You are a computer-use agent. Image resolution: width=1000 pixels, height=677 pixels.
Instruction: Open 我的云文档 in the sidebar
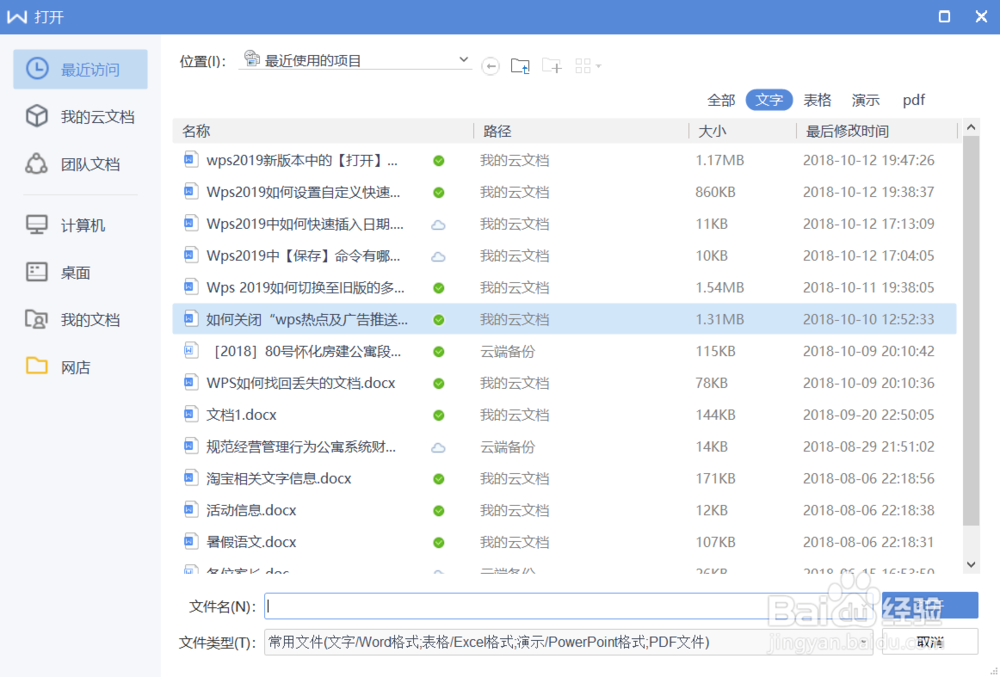click(x=80, y=117)
